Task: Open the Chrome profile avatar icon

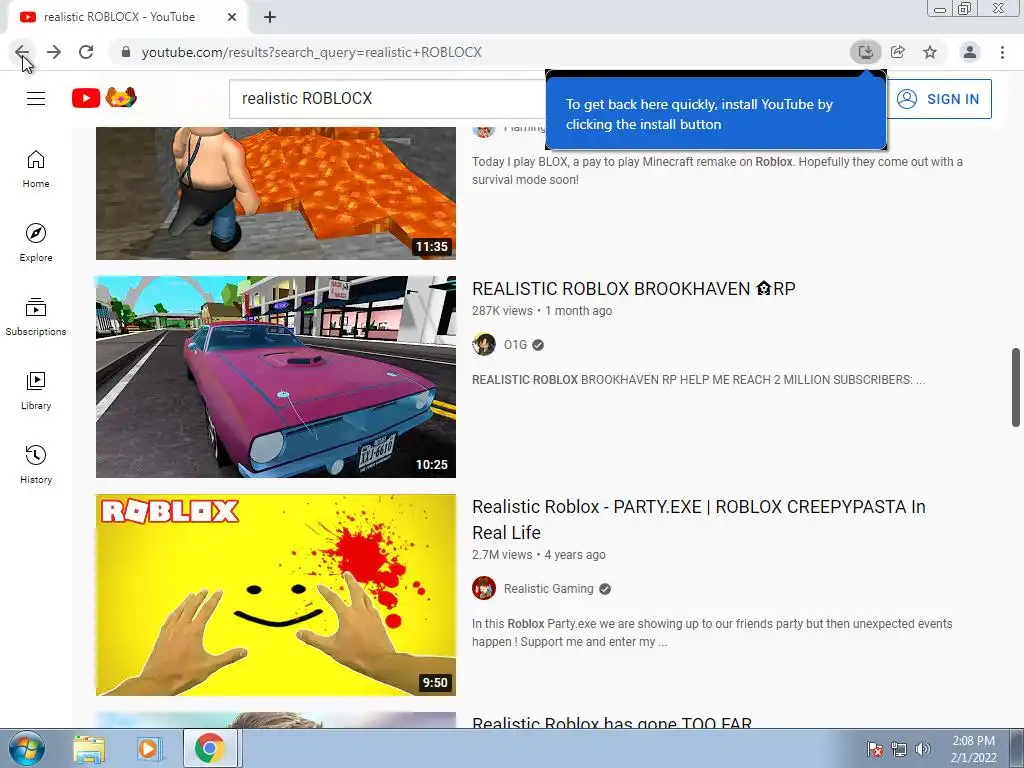Action: 970,52
